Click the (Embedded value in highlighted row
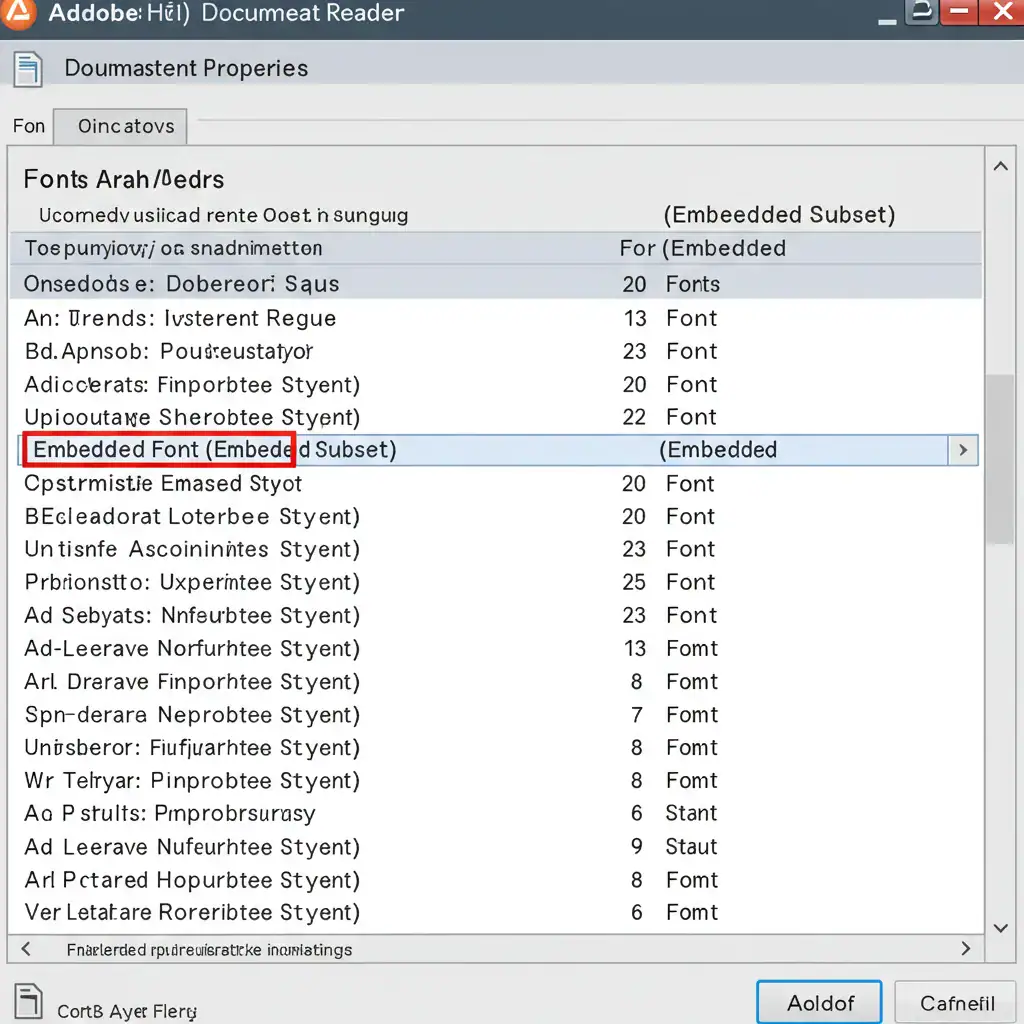The image size is (1024, 1024). click(718, 450)
